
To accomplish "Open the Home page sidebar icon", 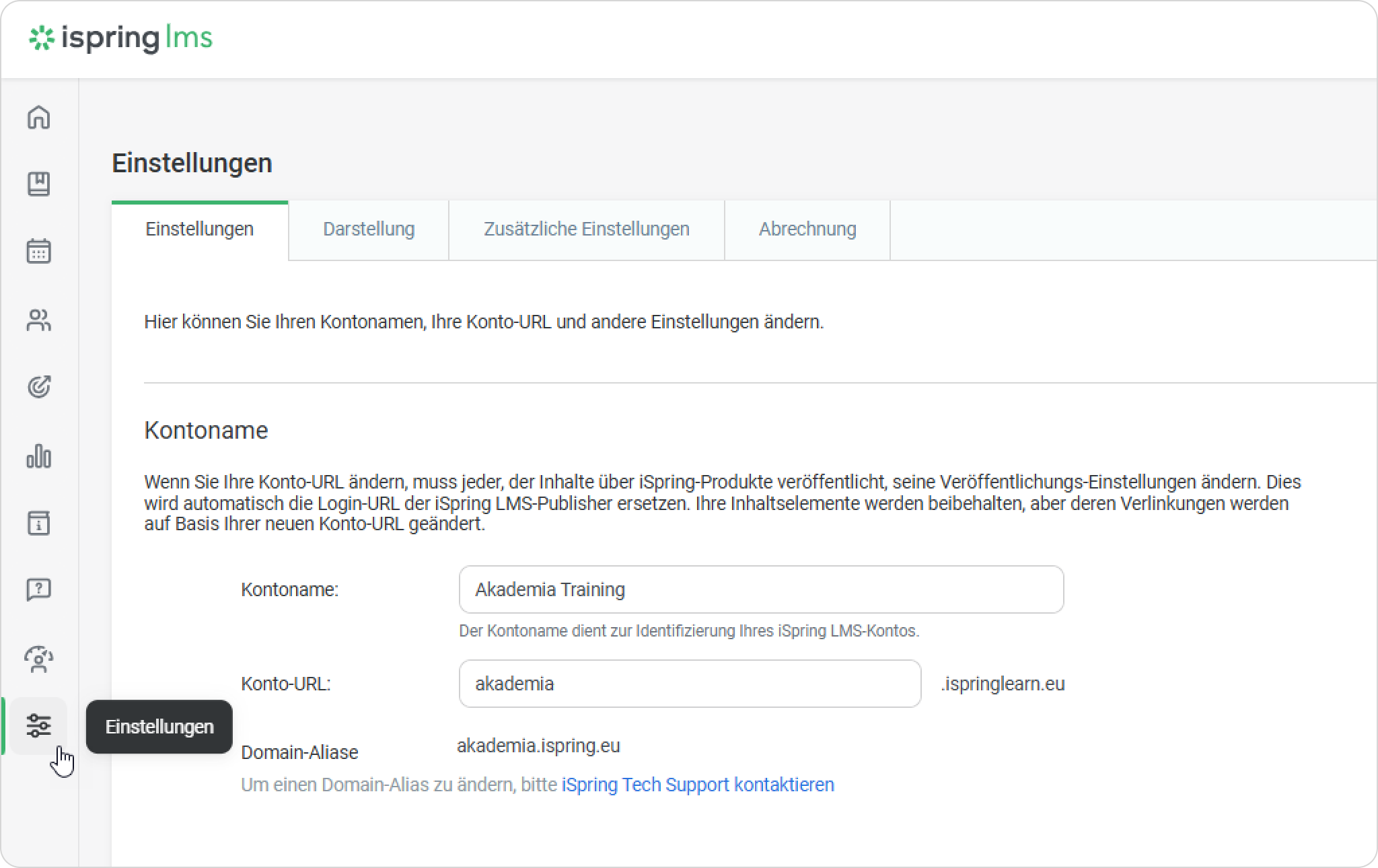I will 38,117.
